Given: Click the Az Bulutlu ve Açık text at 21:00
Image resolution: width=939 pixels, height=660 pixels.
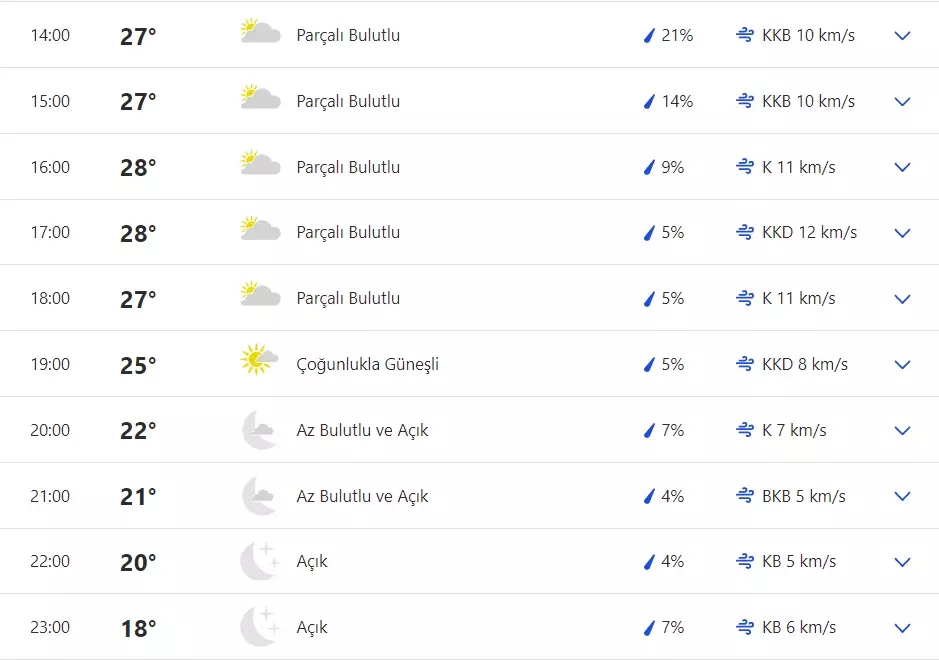Looking at the screenshot, I should 362,496.
